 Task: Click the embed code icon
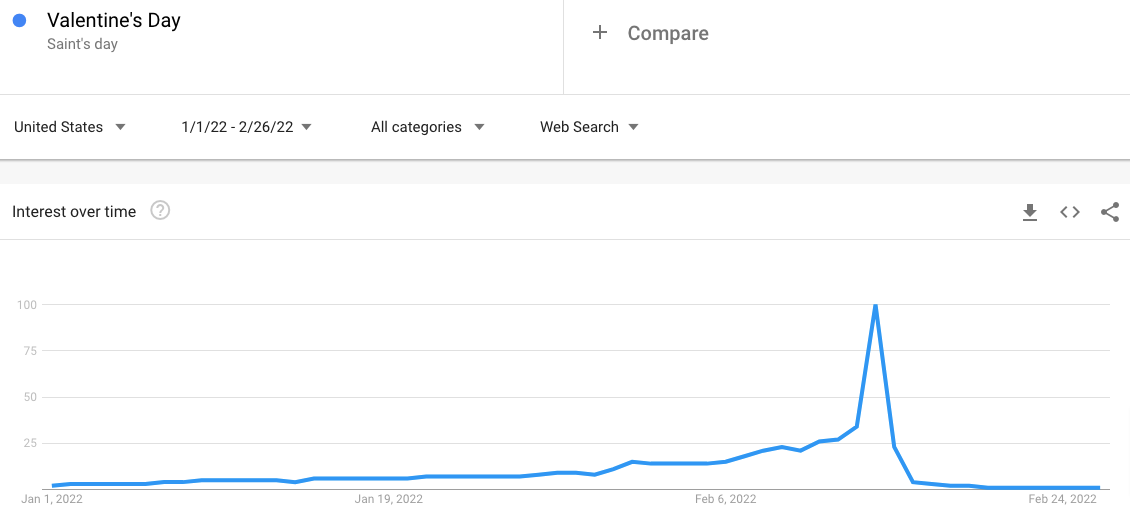click(1070, 212)
